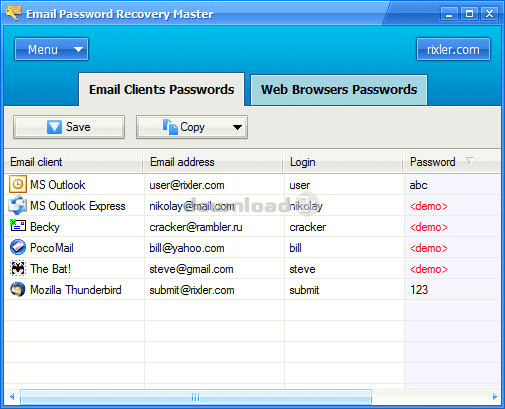The image size is (505, 409).
Task: Click the horizontal scrollbar thumb
Action: [x=196, y=397]
